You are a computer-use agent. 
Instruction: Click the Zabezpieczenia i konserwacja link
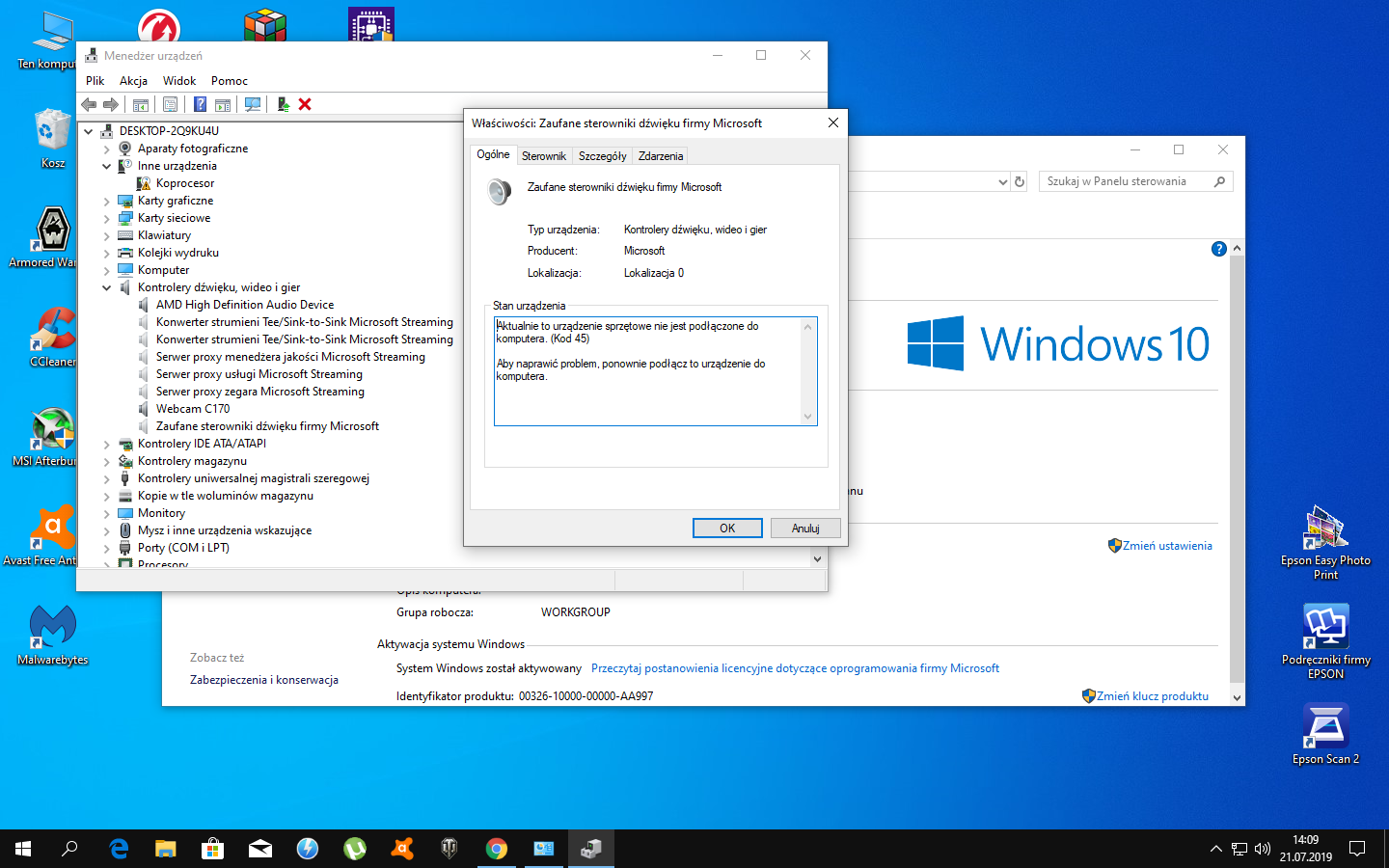264,680
